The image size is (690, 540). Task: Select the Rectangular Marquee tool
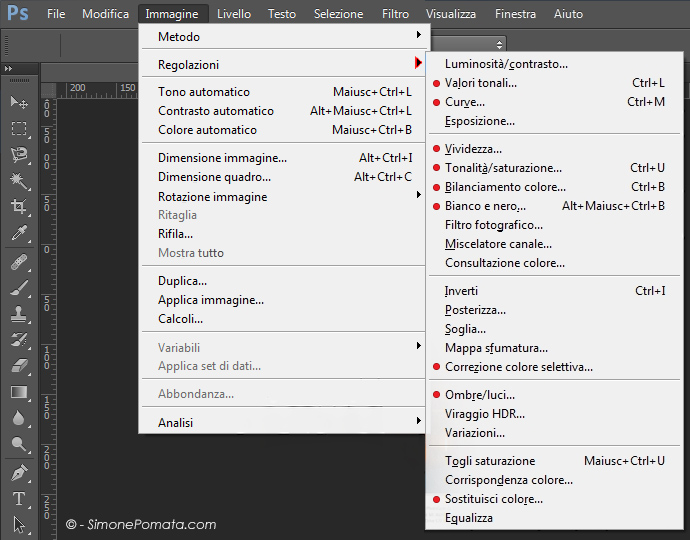pyautogui.click(x=19, y=128)
